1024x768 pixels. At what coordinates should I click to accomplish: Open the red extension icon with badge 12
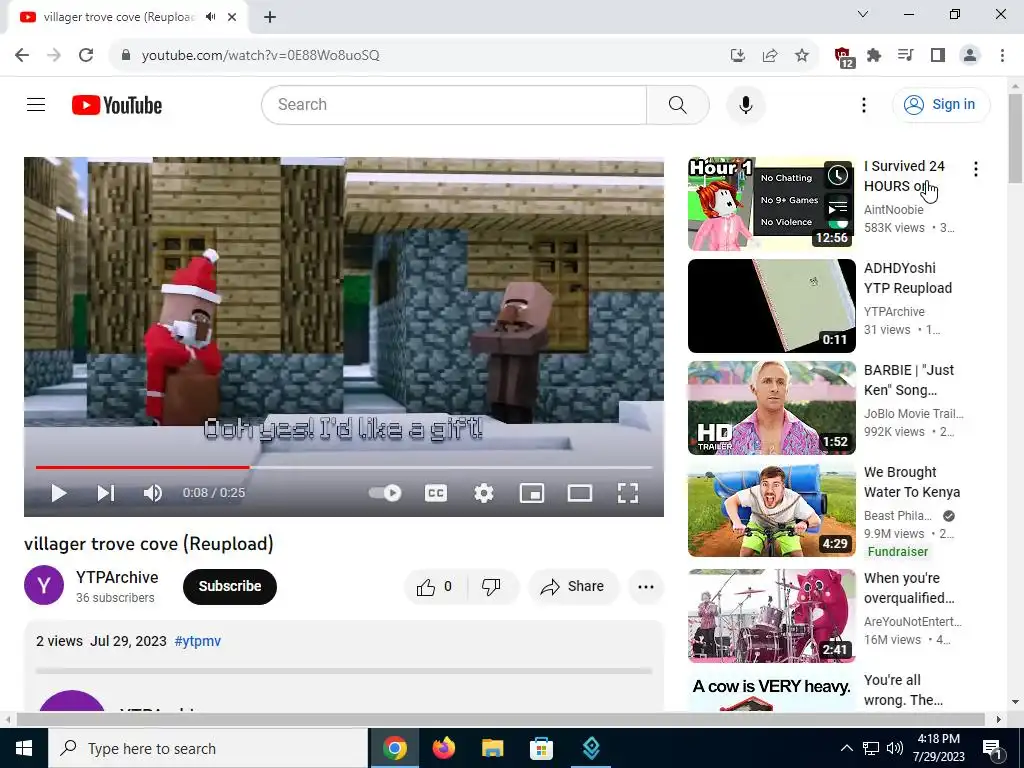pyautogui.click(x=844, y=56)
